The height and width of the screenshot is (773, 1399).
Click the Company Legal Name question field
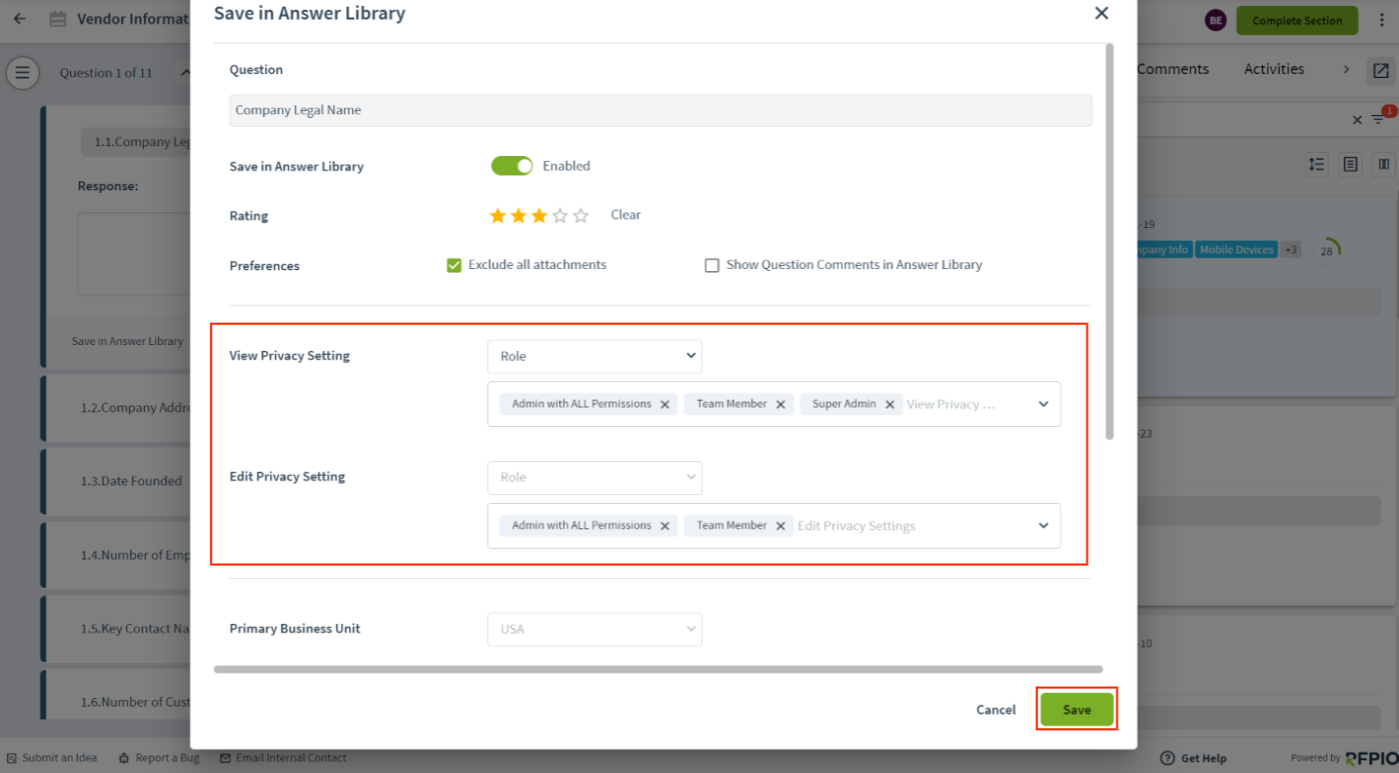[x=660, y=110]
